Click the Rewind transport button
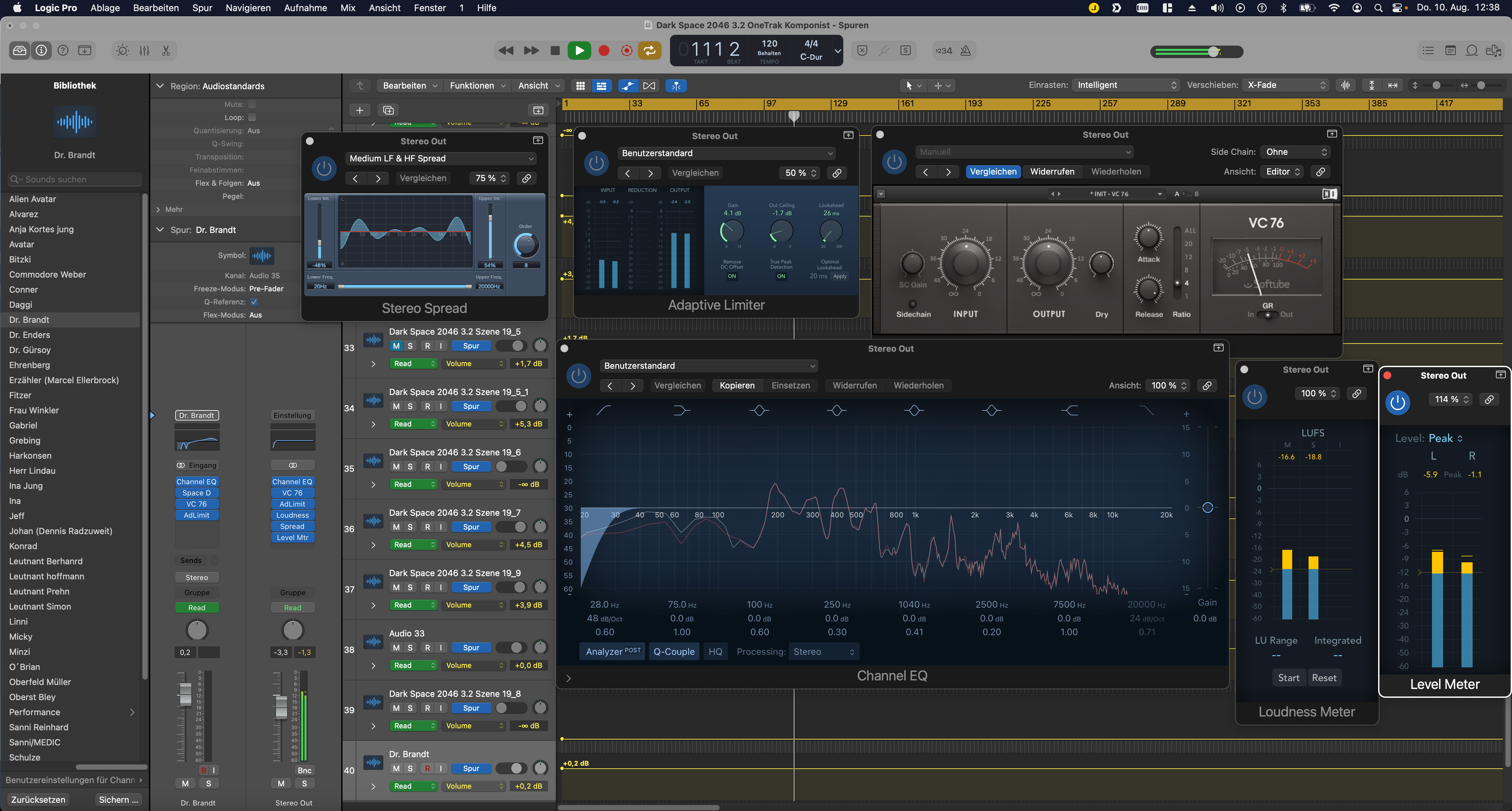 click(505, 51)
